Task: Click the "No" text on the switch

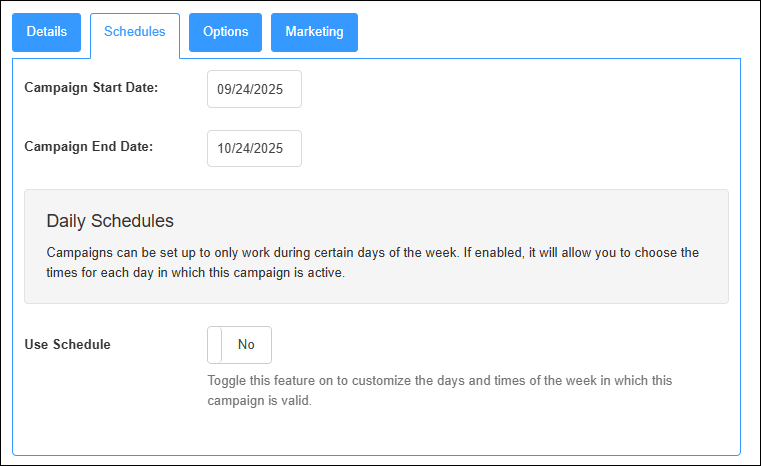Action: pyautogui.click(x=246, y=345)
